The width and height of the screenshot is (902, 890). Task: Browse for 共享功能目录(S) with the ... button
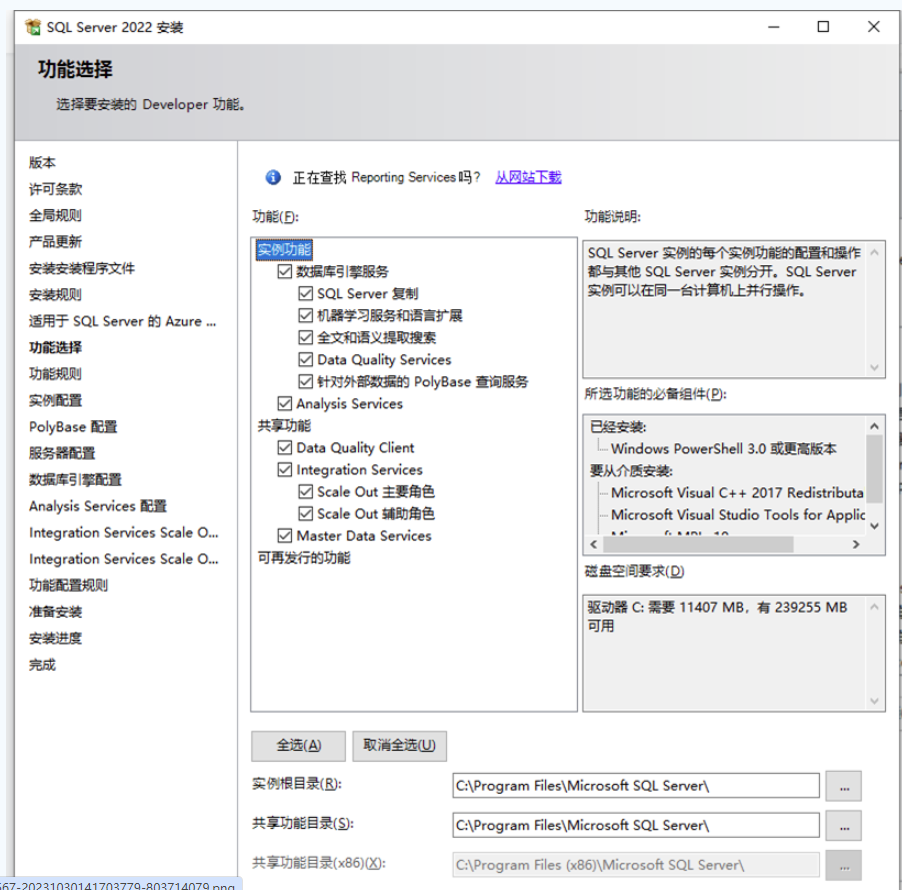(843, 826)
